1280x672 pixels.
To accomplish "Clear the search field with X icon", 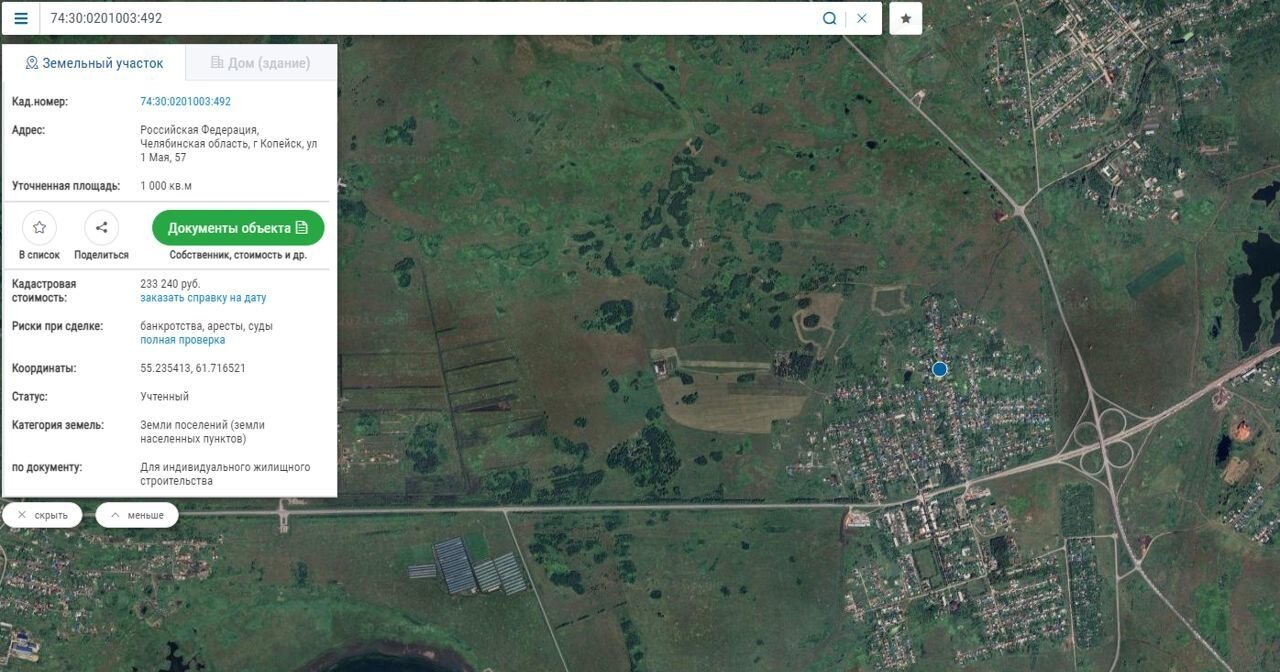I will [862, 18].
